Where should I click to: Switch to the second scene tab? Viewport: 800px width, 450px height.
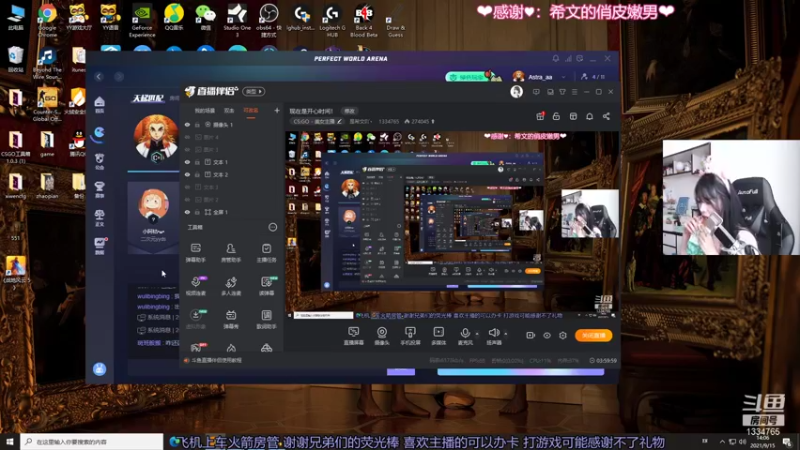click(229, 111)
